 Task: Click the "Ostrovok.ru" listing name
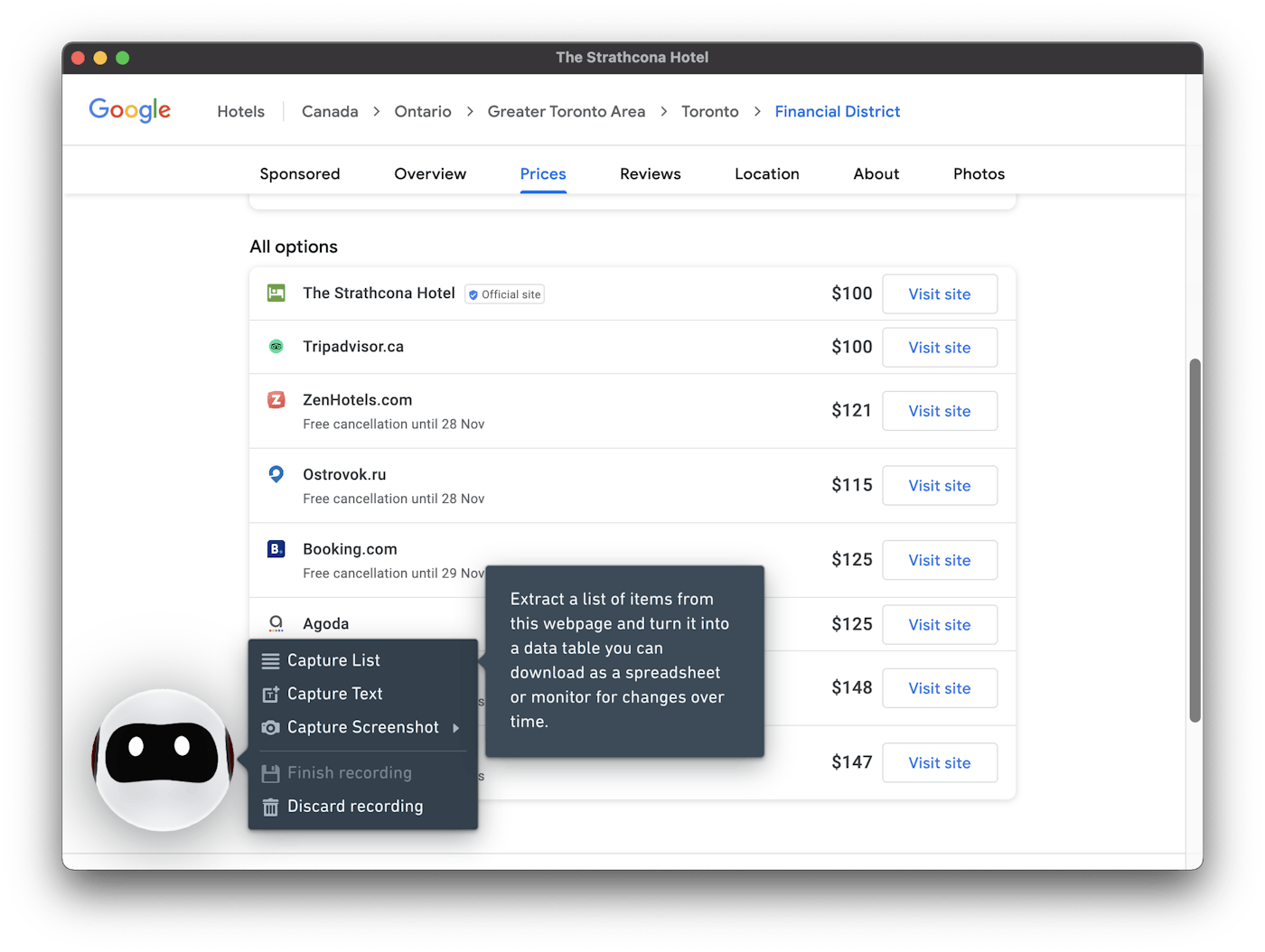coord(344,475)
